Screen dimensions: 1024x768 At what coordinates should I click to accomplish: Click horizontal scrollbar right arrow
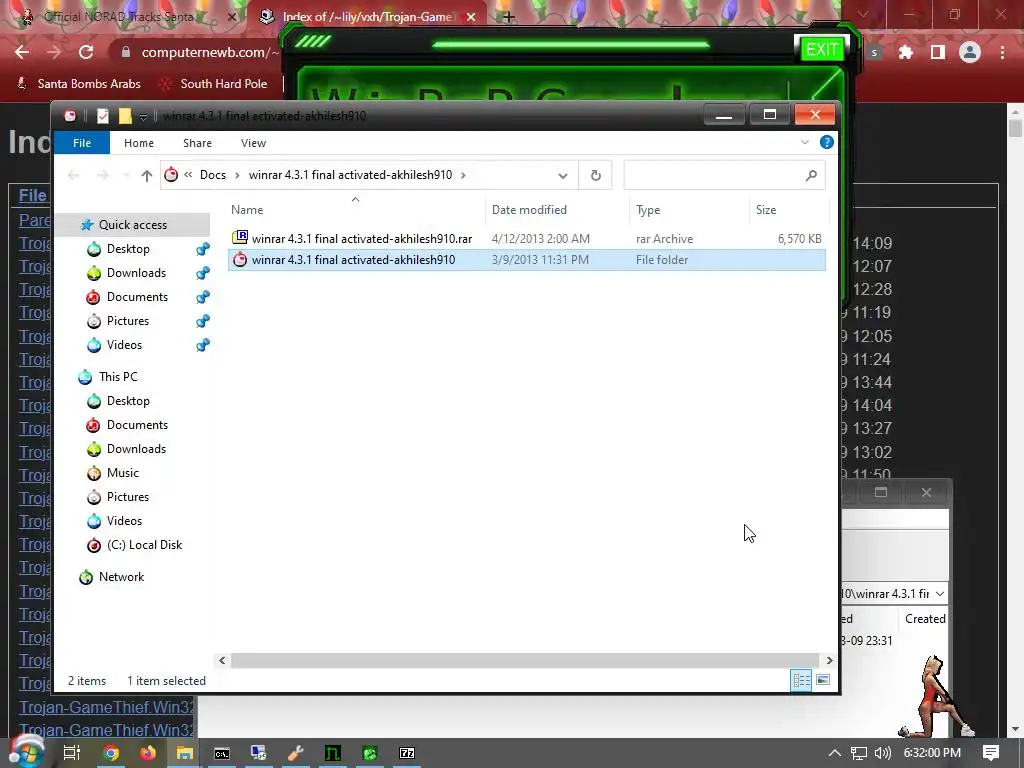point(829,660)
